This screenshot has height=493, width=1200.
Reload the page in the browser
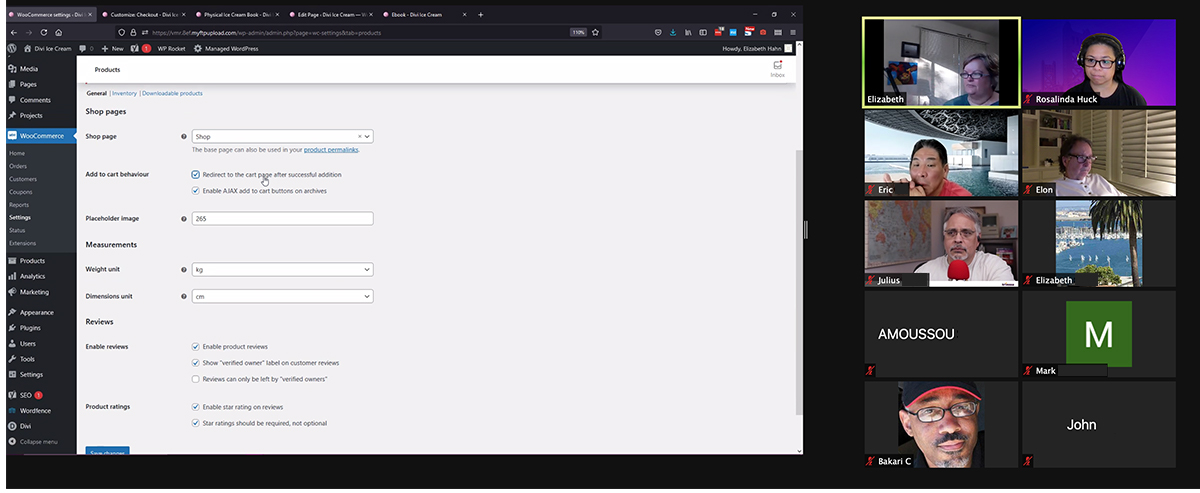coord(44,32)
